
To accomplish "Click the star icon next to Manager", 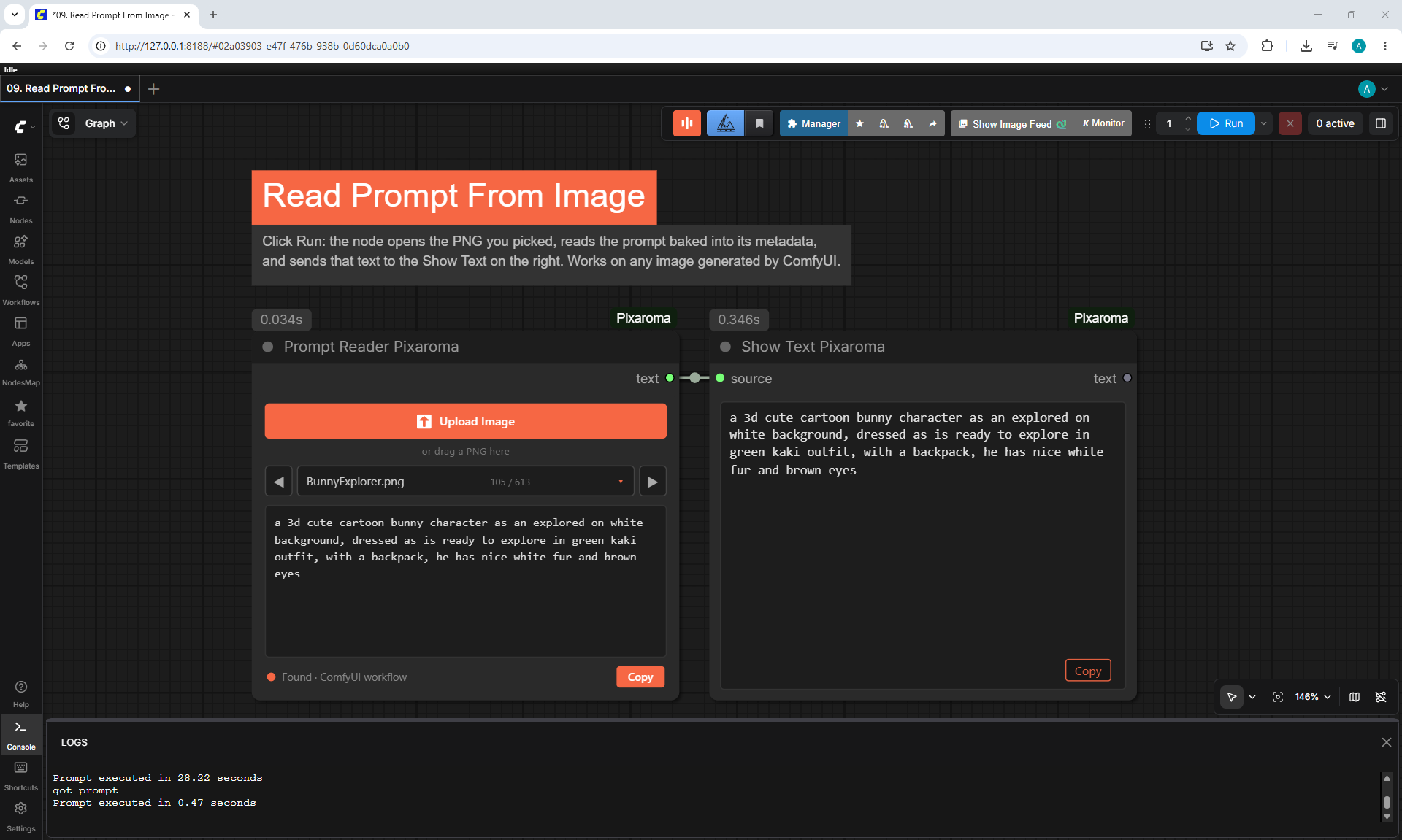I will pyautogui.click(x=859, y=123).
